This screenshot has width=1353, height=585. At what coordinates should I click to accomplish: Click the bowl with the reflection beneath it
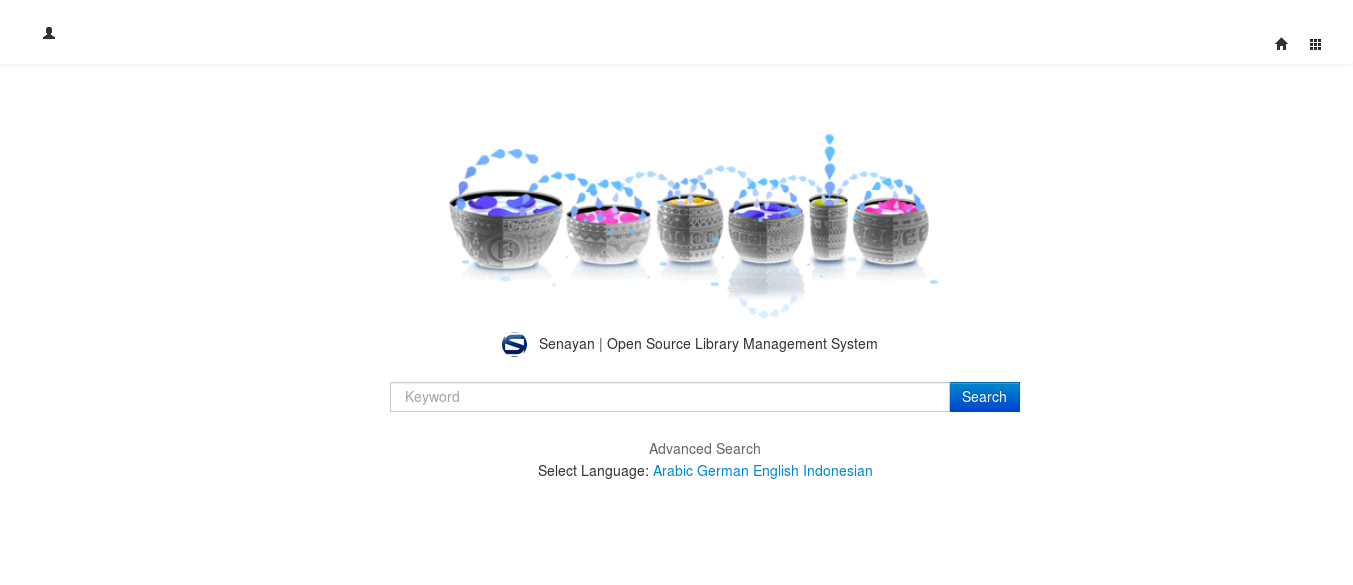tap(766, 236)
